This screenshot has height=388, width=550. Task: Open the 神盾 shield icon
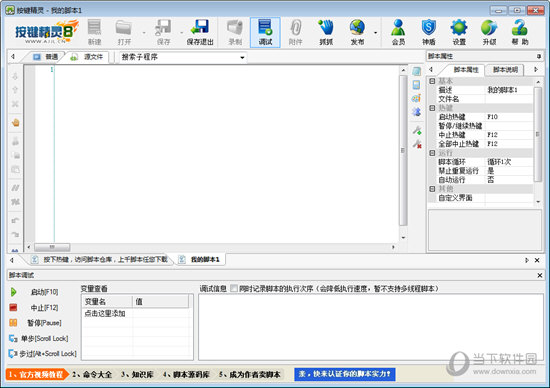click(x=429, y=32)
